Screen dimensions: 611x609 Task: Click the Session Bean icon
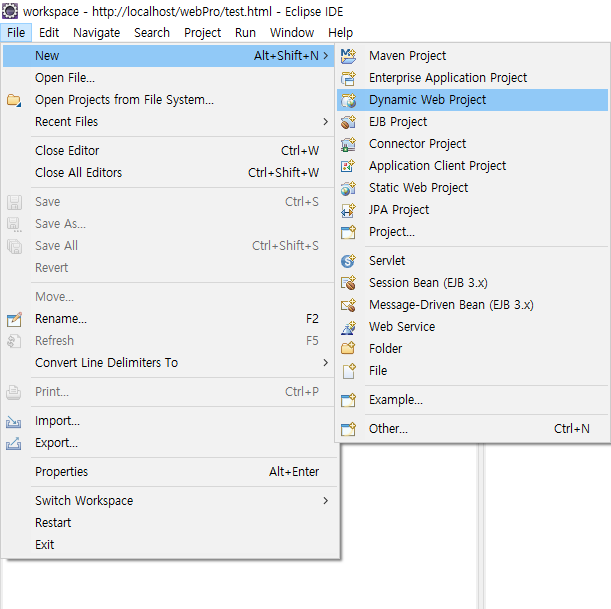(348, 283)
